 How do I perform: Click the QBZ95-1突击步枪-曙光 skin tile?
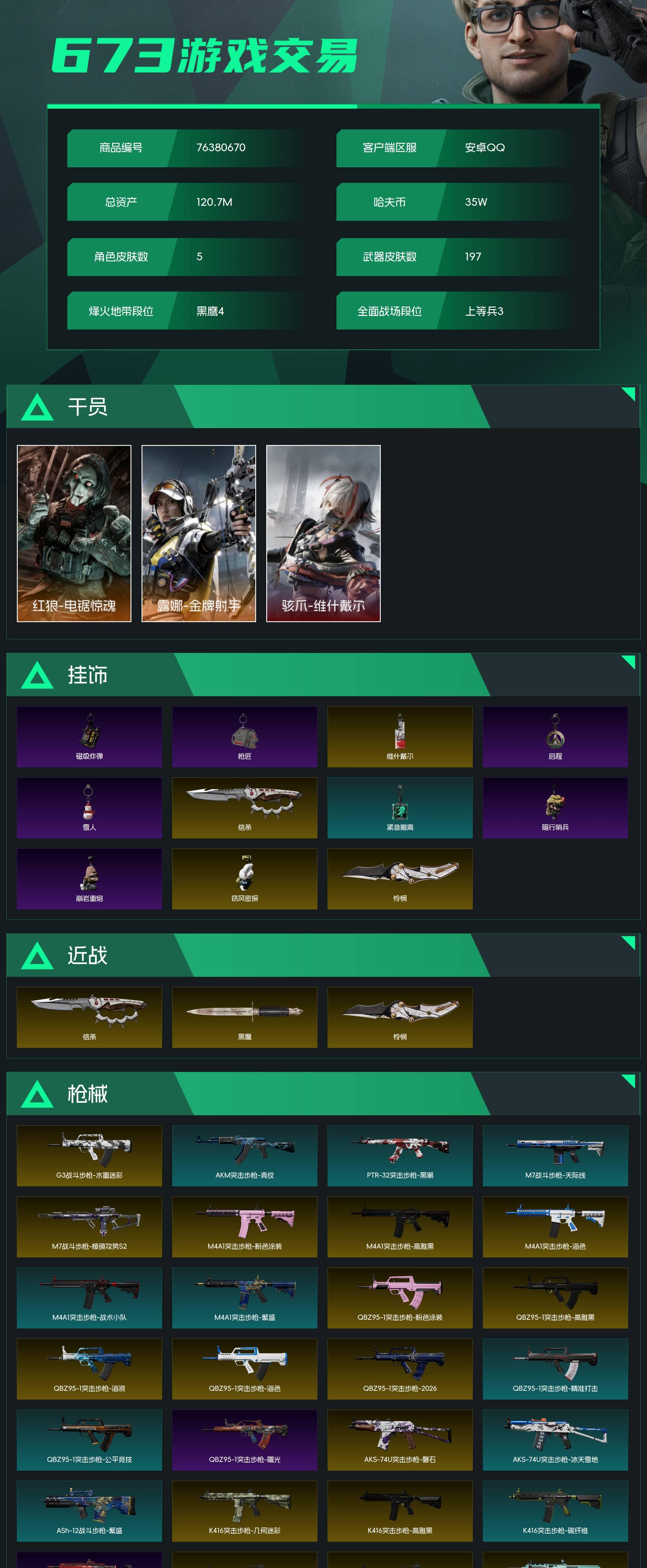(x=244, y=1440)
